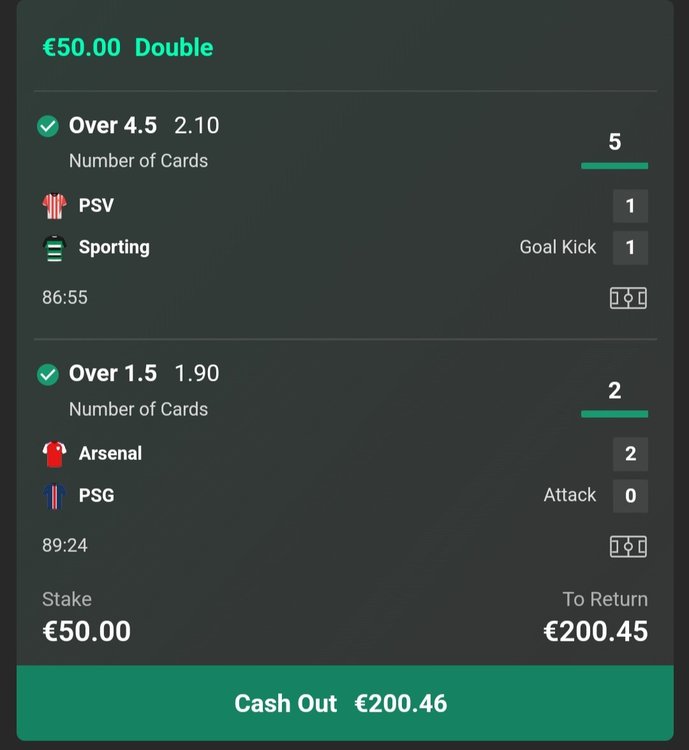Open pitch view icon for Arsenal match

628,546
